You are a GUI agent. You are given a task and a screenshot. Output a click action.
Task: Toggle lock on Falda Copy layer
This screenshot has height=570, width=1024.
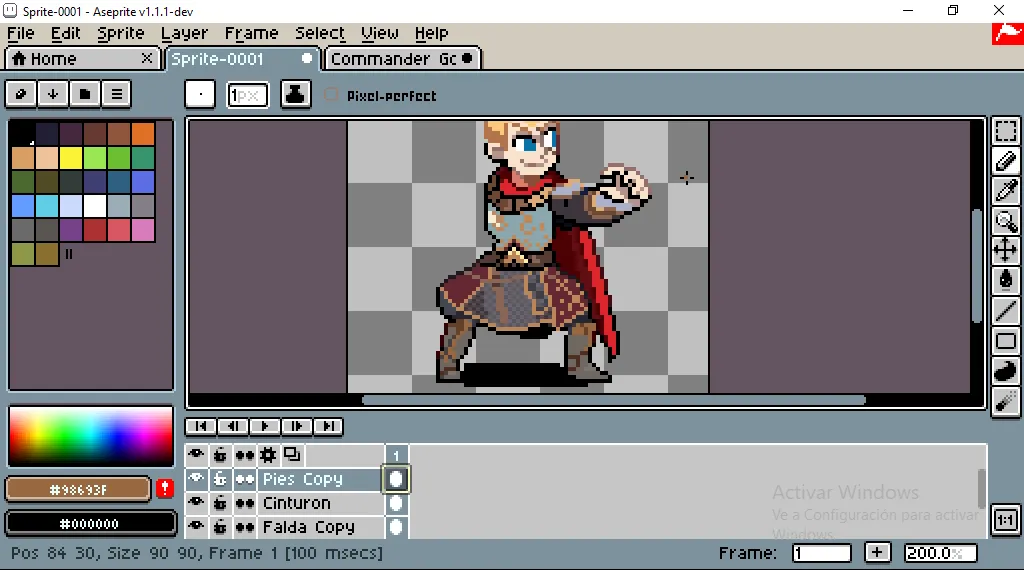pyautogui.click(x=220, y=526)
